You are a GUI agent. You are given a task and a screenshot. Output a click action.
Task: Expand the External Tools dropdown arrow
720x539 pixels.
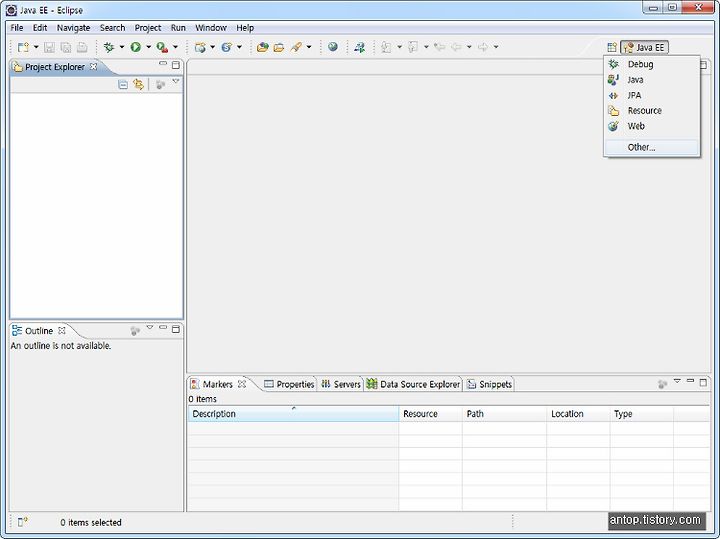click(175, 47)
